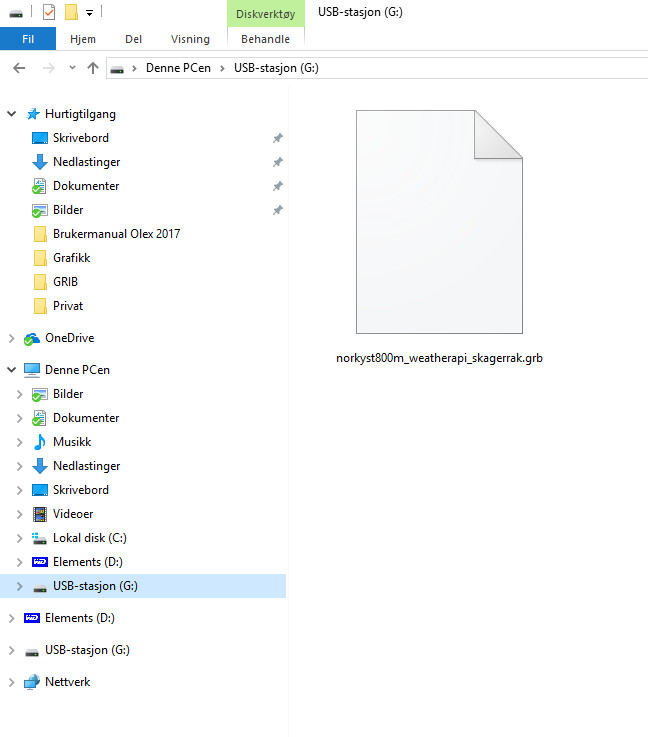This screenshot has width=648, height=737.
Task: Open Nedlastinger under Hurtigtilgang
Action: (86, 162)
